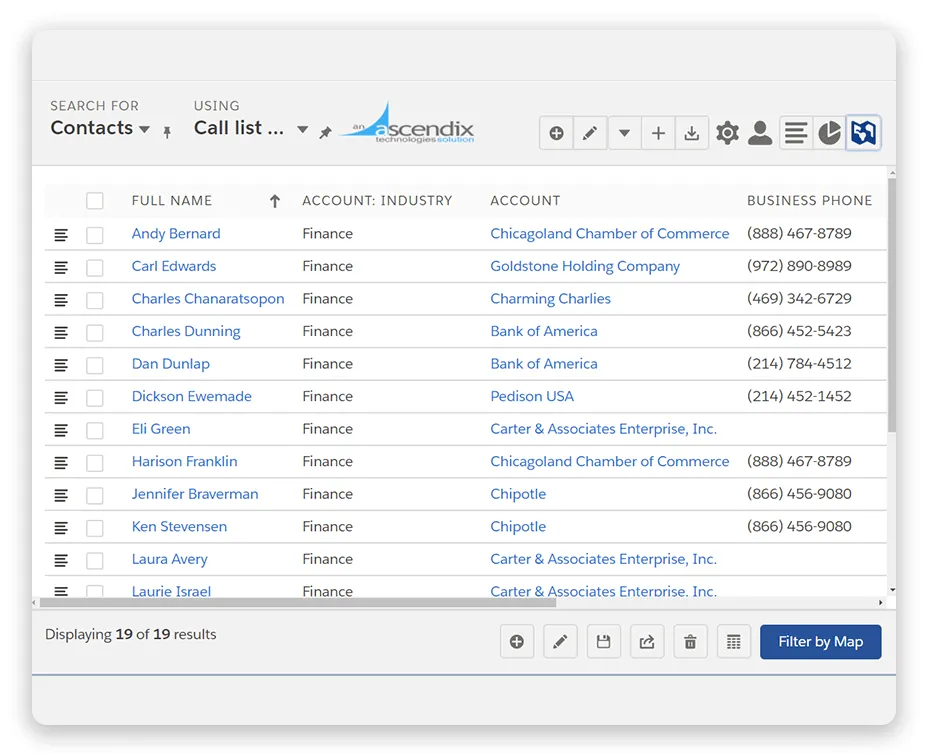Click the pencil edit icon in top toolbar

pos(589,133)
